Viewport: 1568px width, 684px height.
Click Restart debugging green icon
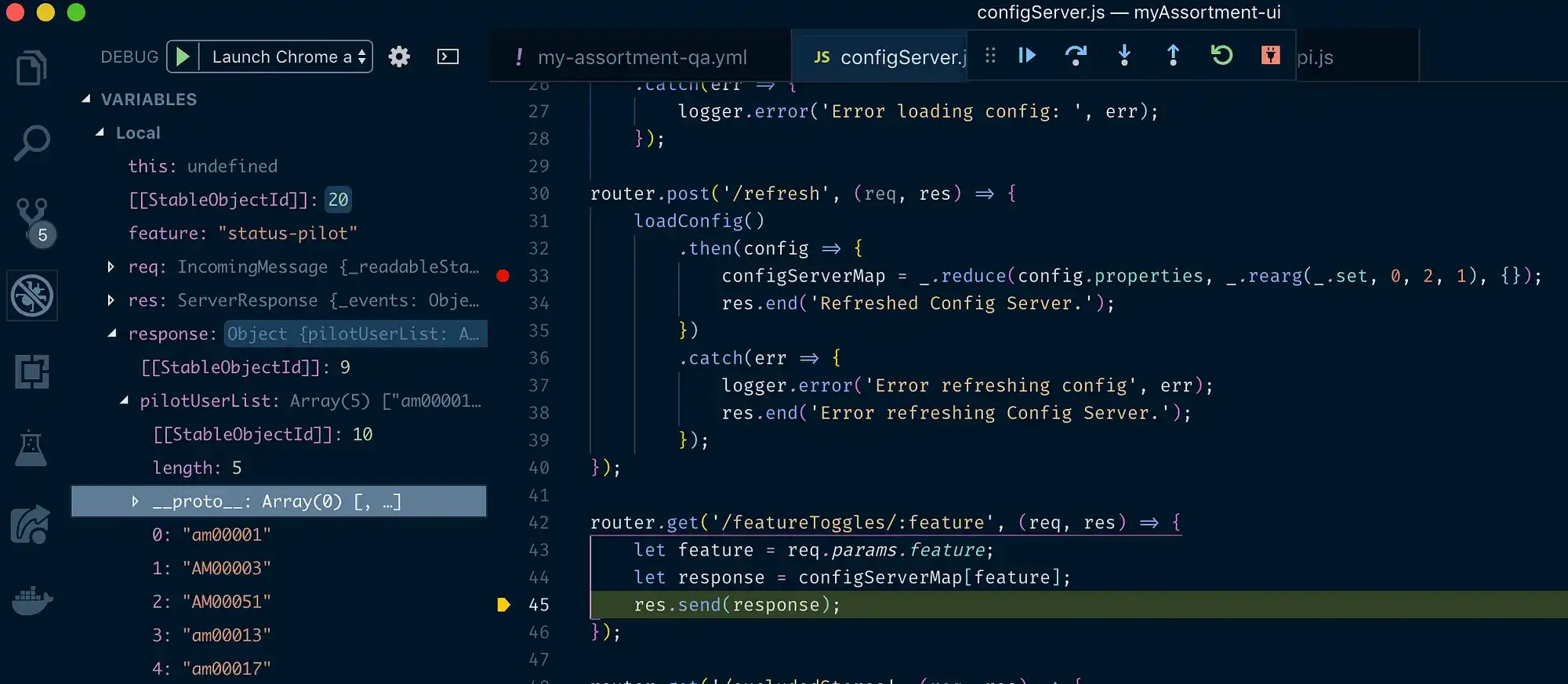click(1221, 55)
